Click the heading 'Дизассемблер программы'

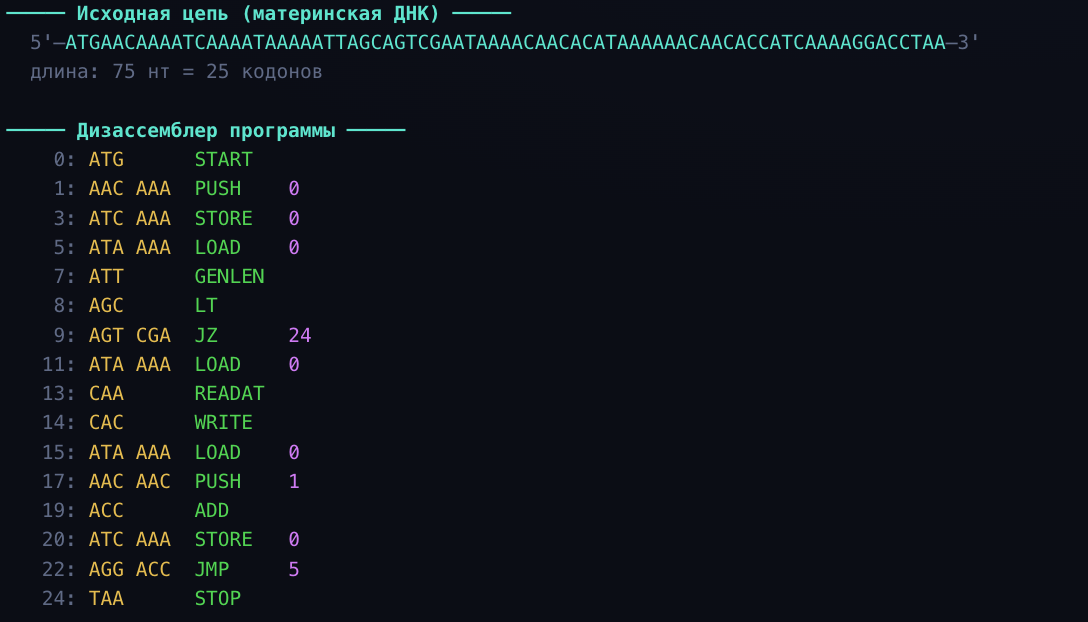tap(206, 131)
